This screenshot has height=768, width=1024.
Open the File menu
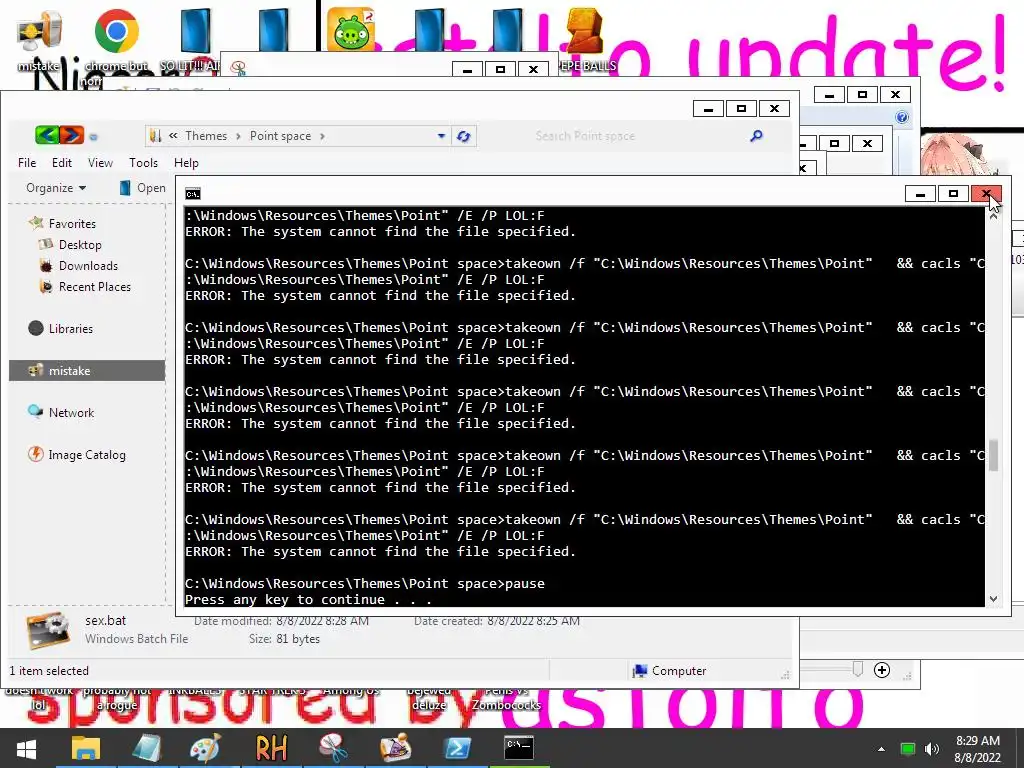point(27,163)
